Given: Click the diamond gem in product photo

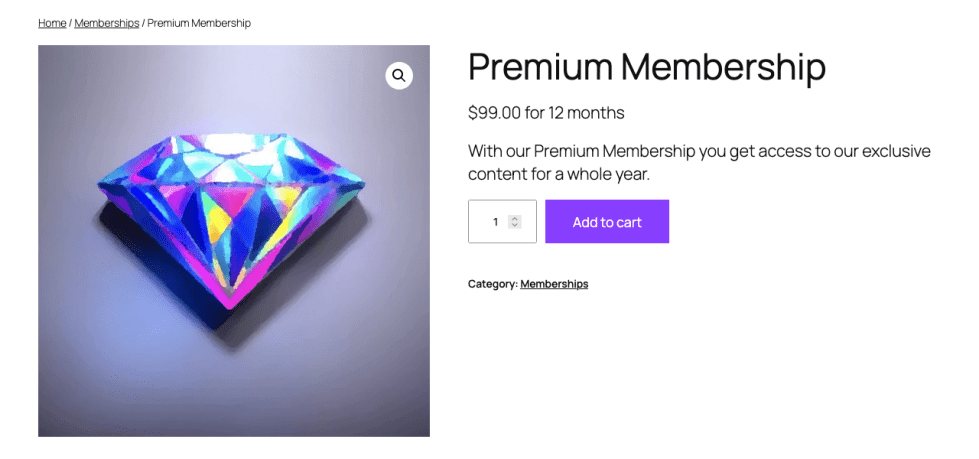Looking at the screenshot, I should pos(232,212).
